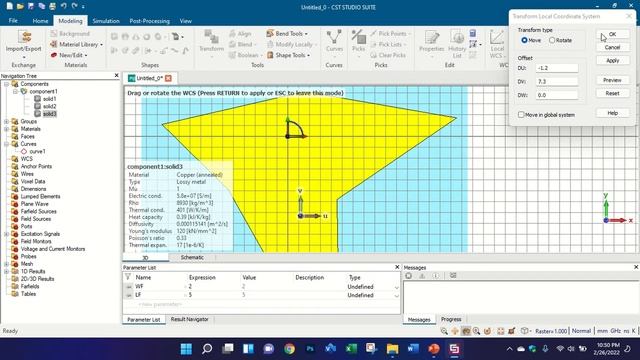Click the Undo arrow icon
Image resolution: width=640 pixels, height=360 pixels.
coord(64,6)
